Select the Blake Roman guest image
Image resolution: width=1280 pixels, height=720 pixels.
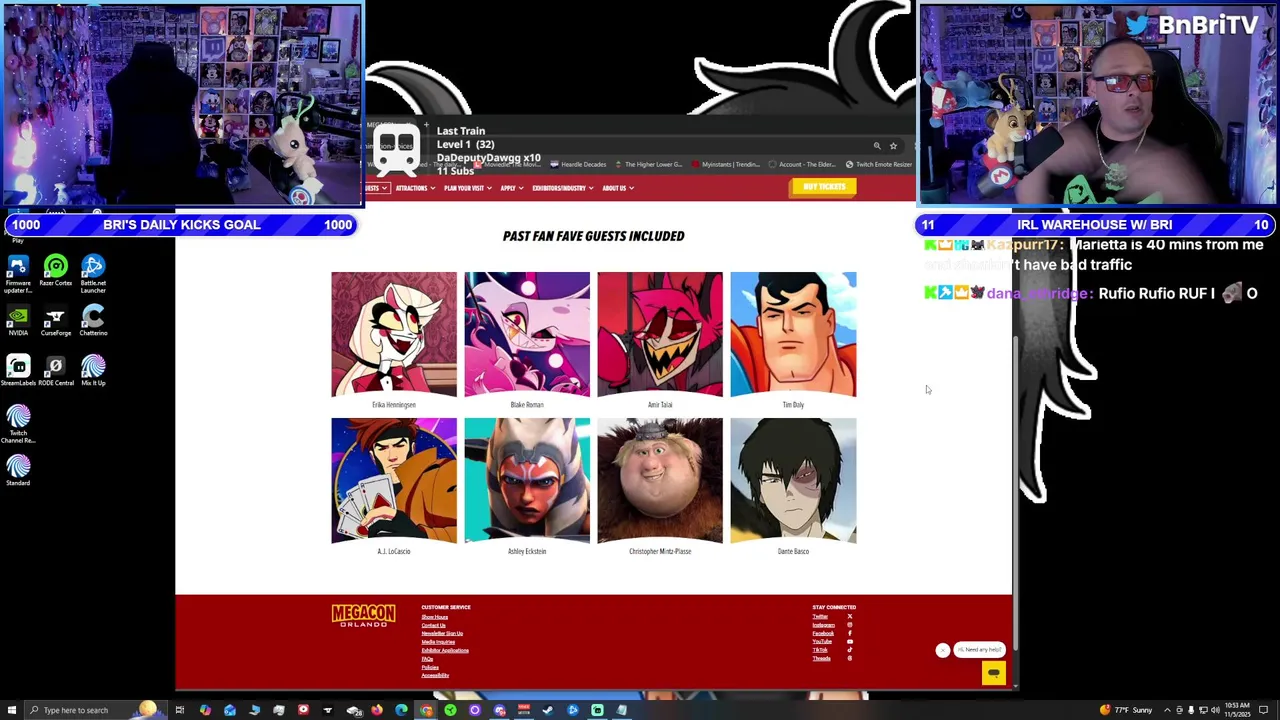point(527,334)
